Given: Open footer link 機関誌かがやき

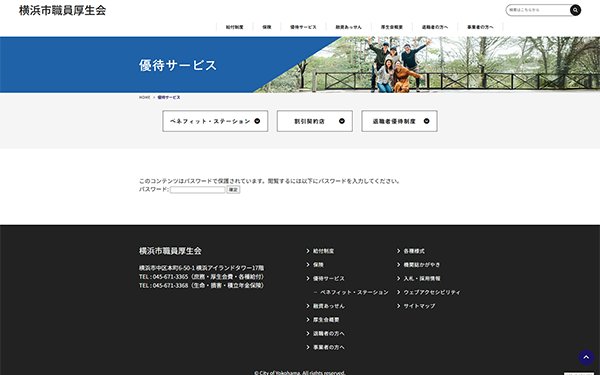Looking at the screenshot, I should click(422, 265).
